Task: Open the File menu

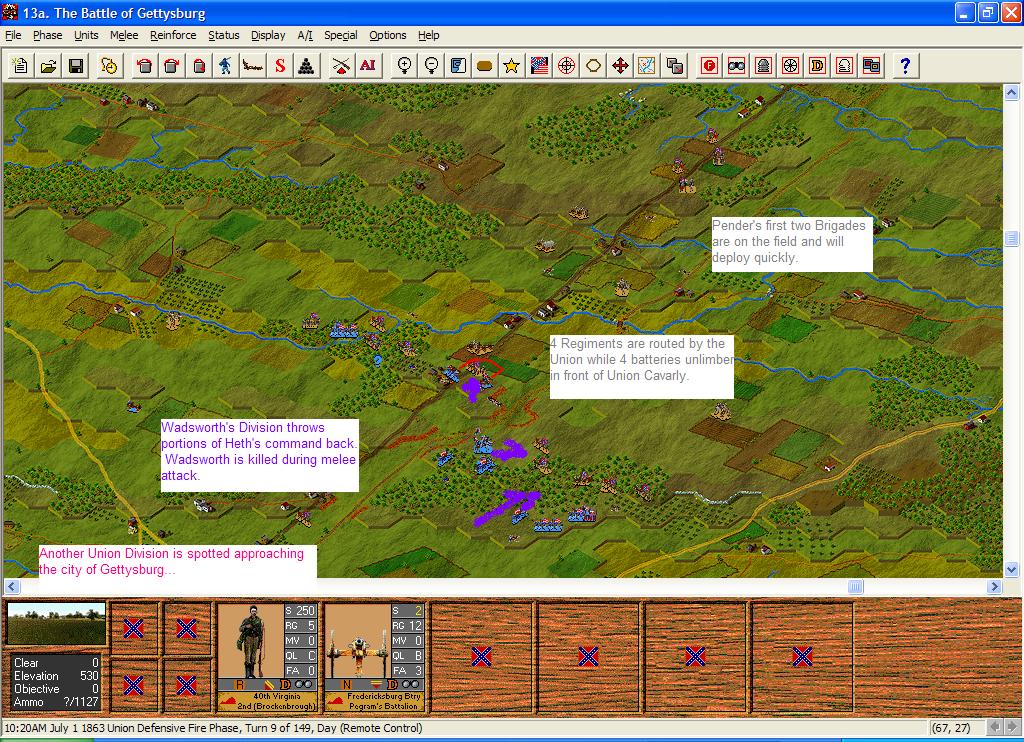Action: coord(13,35)
